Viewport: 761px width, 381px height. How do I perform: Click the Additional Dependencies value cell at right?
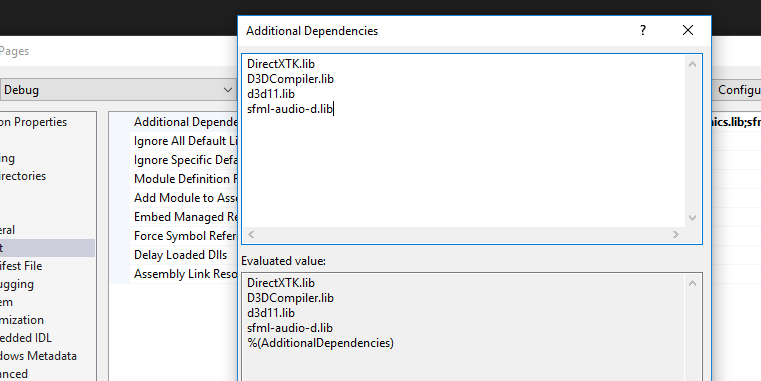point(736,122)
